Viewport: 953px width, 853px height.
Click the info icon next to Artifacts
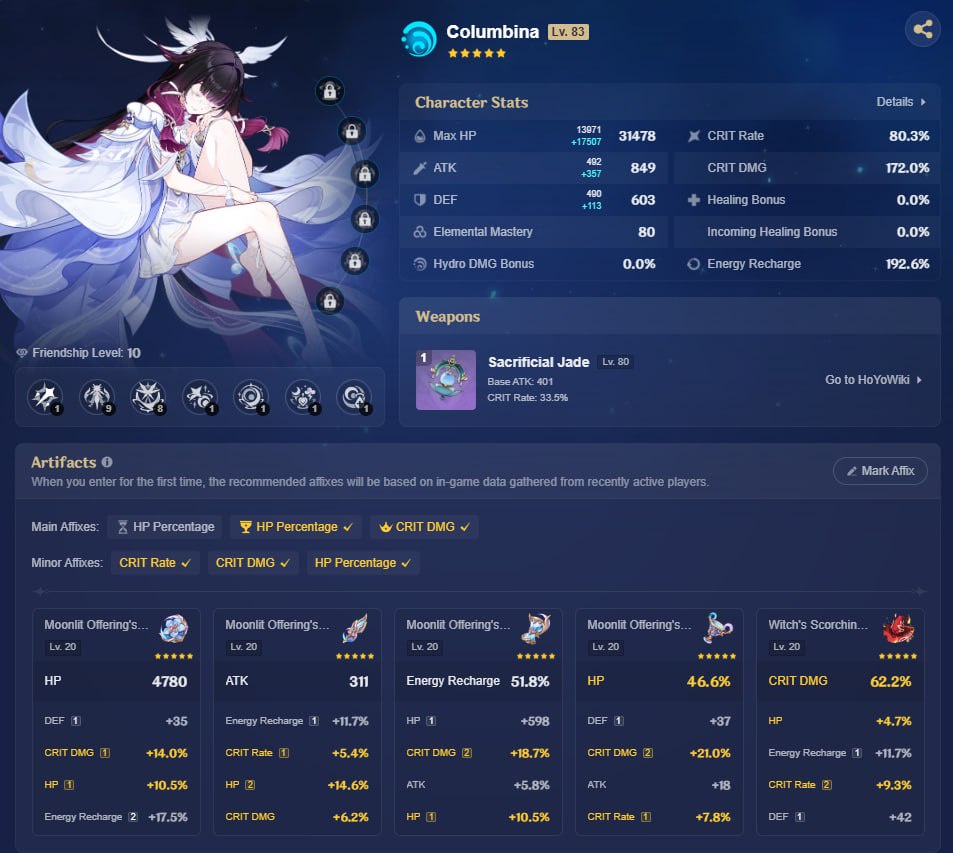click(x=107, y=462)
